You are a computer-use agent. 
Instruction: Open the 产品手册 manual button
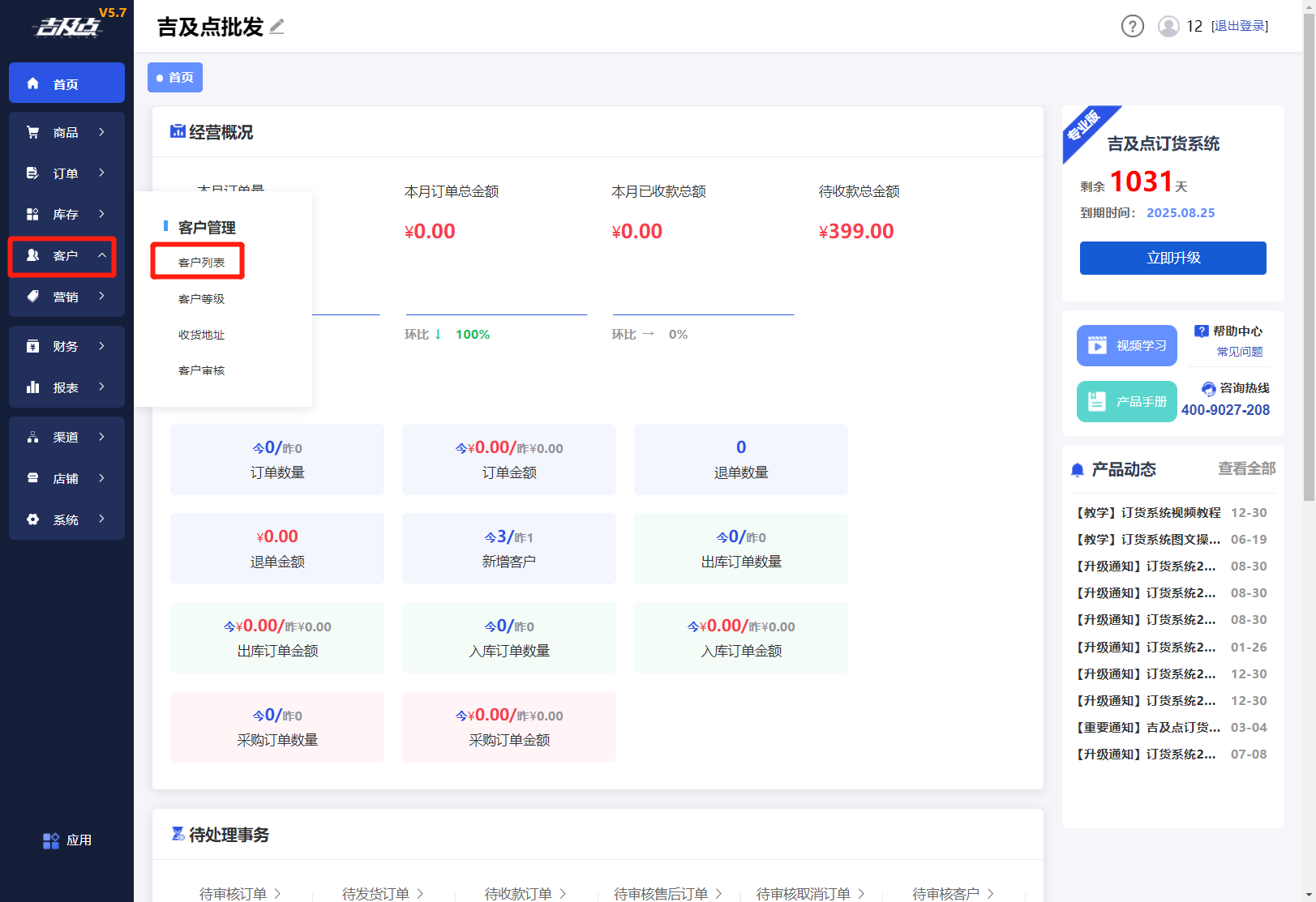pos(1126,401)
